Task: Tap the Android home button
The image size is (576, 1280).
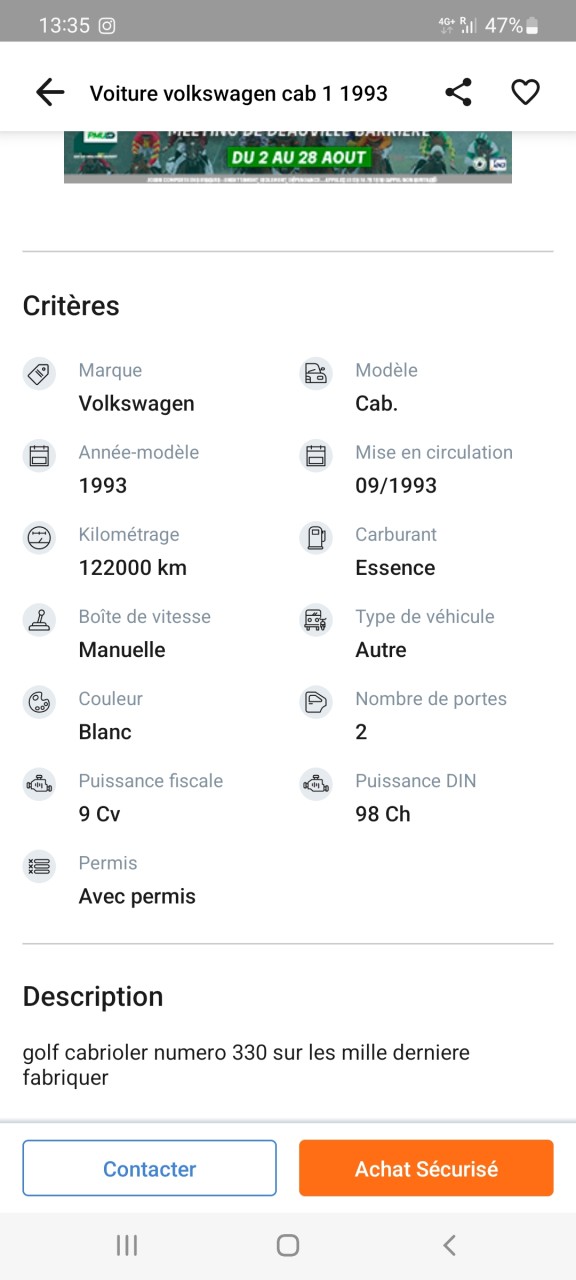Action: click(288, 1245)
